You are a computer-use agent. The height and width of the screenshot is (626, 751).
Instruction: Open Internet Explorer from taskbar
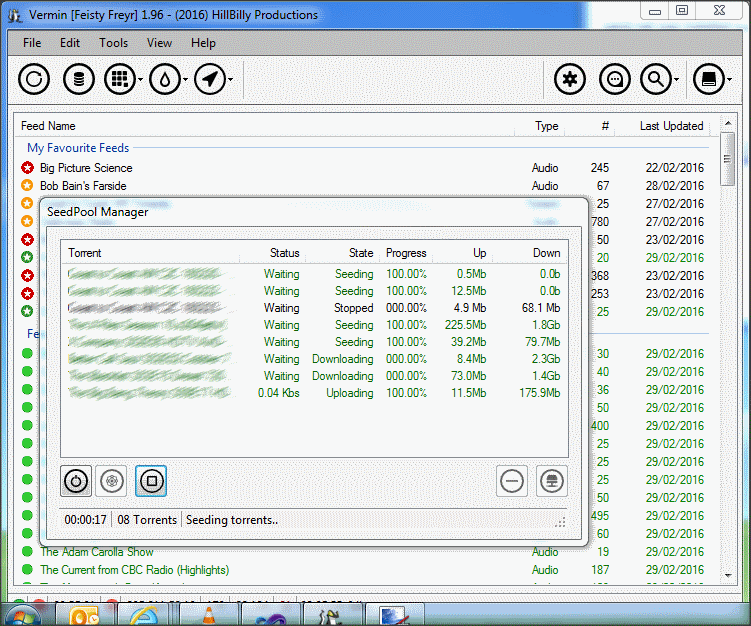click(145, 615)
